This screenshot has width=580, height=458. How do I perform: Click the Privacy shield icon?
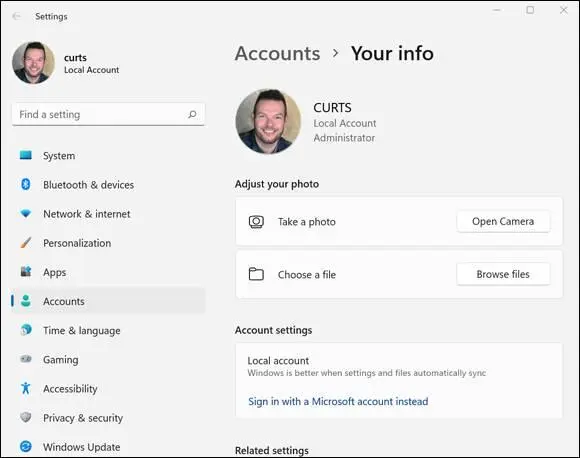(26, 417)
